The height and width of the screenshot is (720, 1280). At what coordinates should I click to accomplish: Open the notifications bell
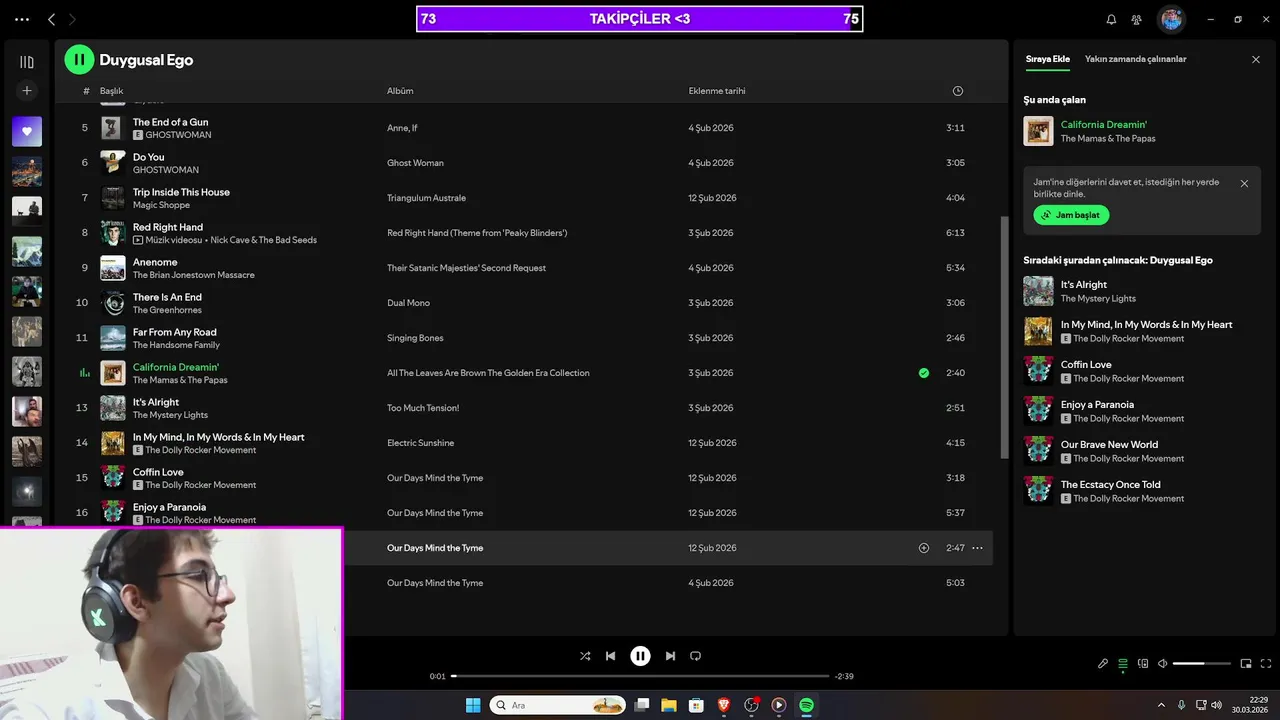[1111, 19]
